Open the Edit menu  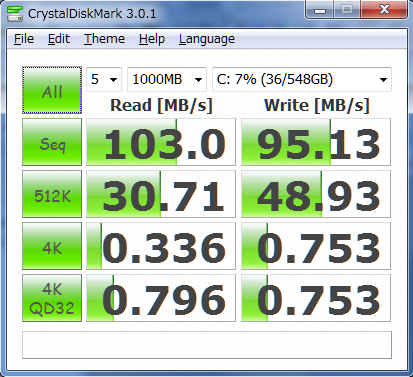(x=59, y=39)
